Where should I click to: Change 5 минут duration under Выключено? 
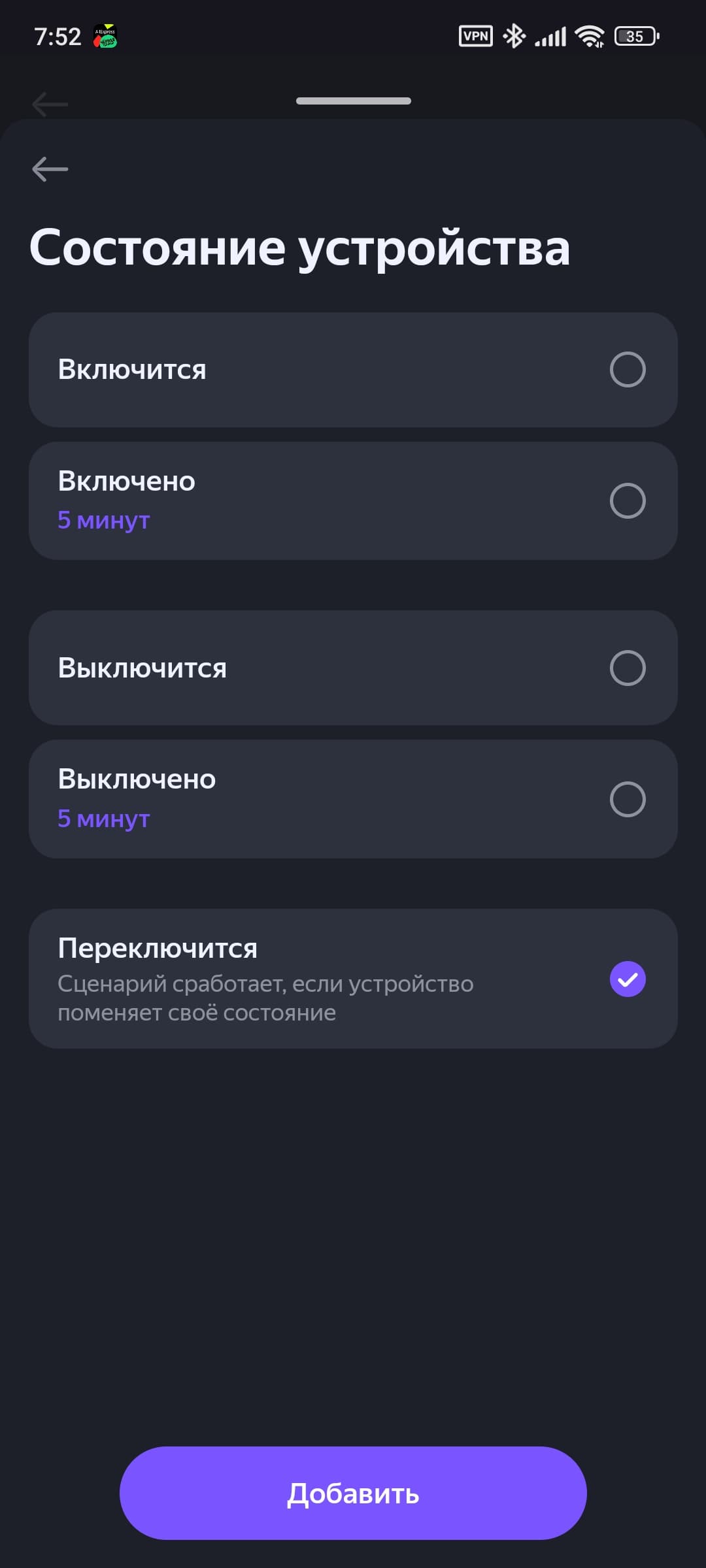(x=104, y=819)
